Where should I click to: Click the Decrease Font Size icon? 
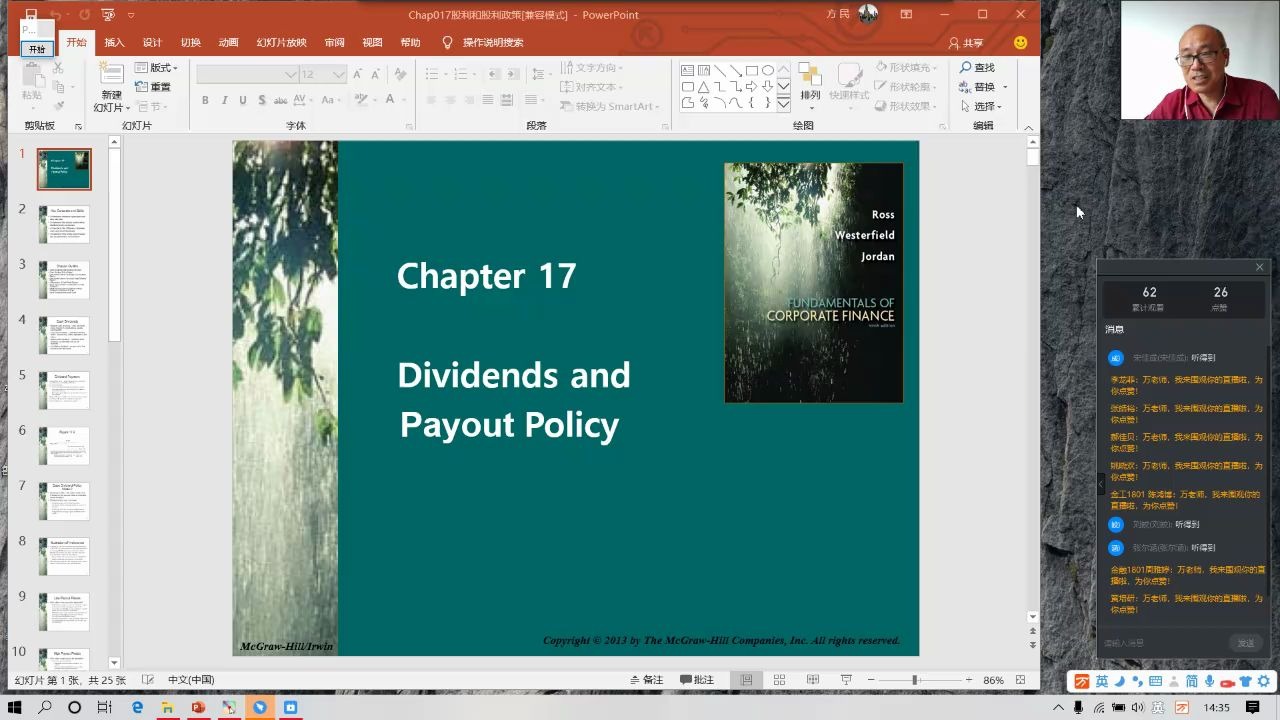coord(376,75)
